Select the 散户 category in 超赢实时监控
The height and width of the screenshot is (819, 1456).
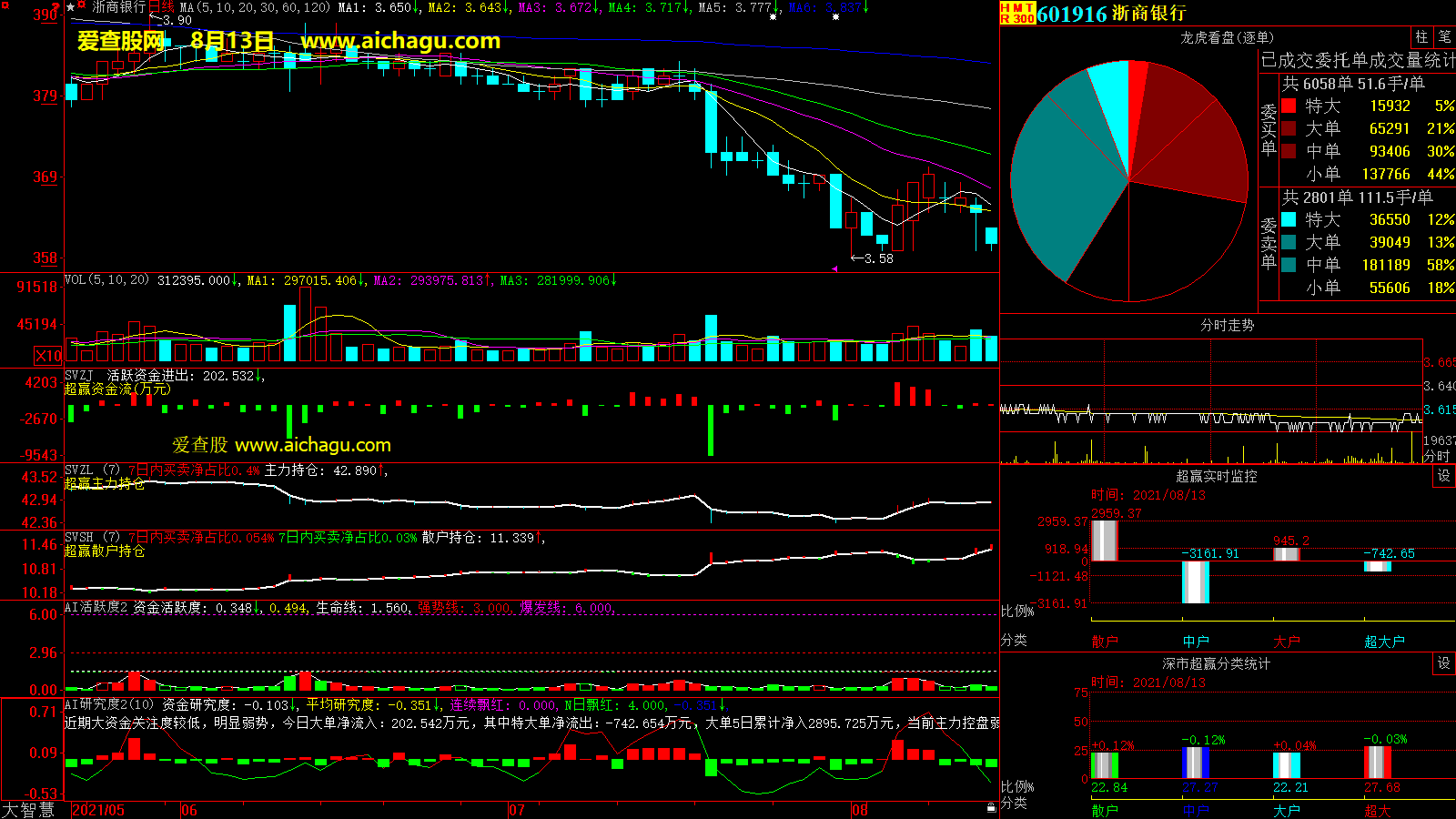point(1104,642)
